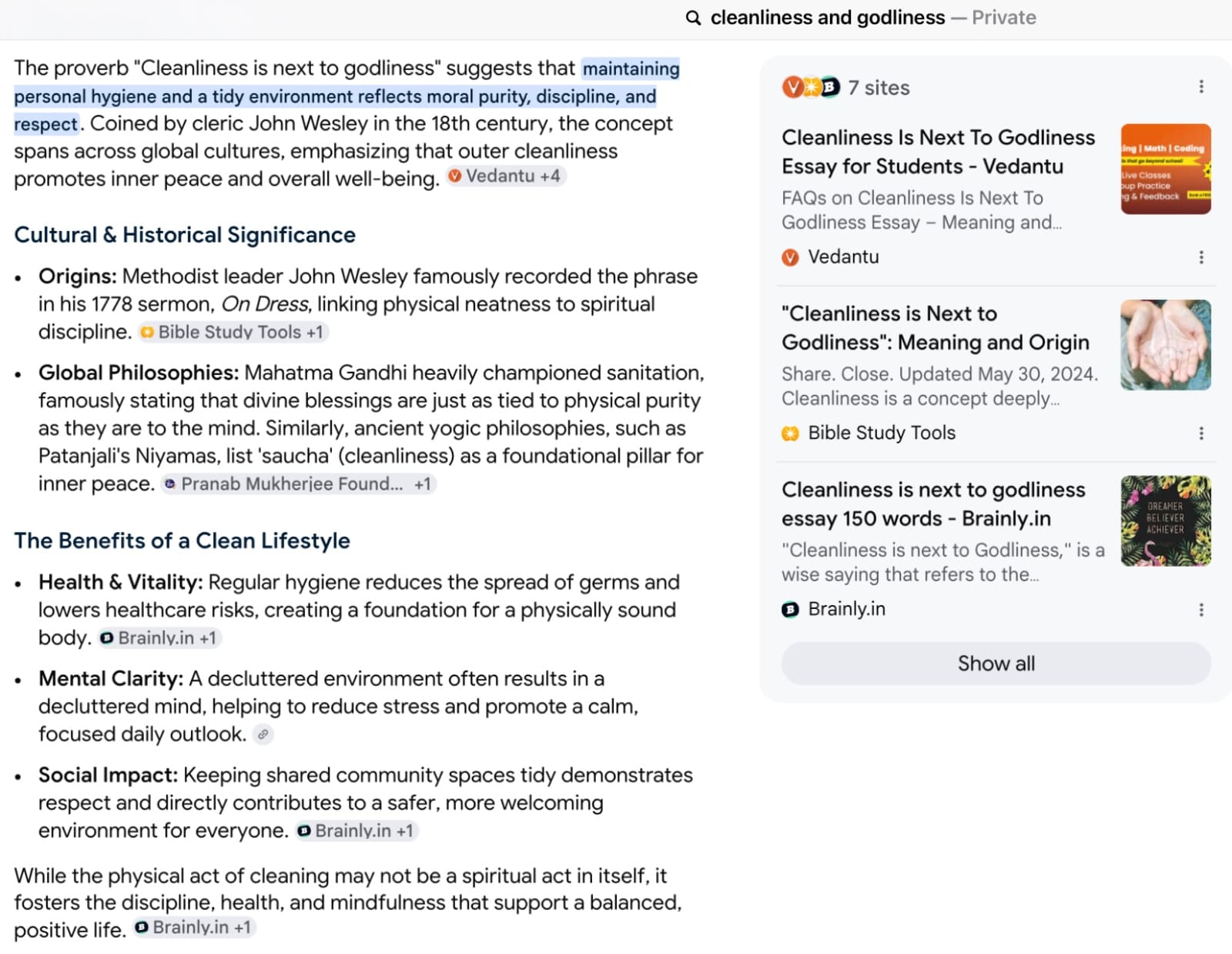Click the Vedantu favicon in the source card
This screenshot has height=954, width=1232.
coord(790,257)
